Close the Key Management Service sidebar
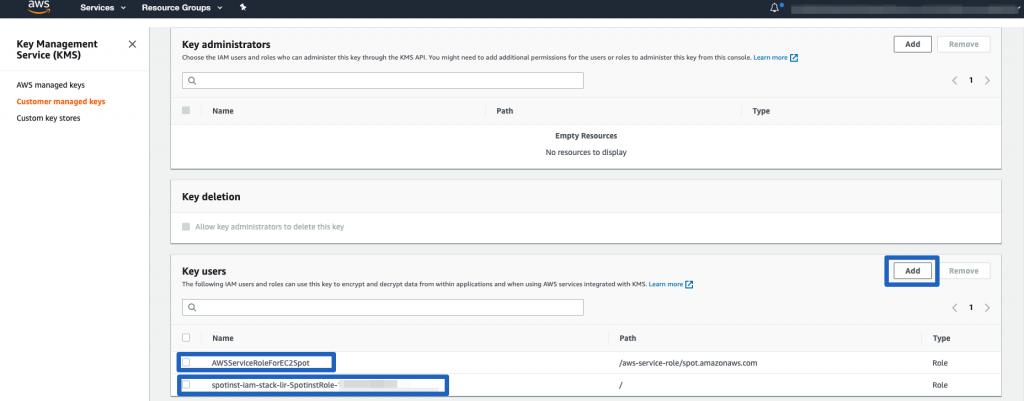The width and height of the screenshot is (1024, 401). [133, 45]
